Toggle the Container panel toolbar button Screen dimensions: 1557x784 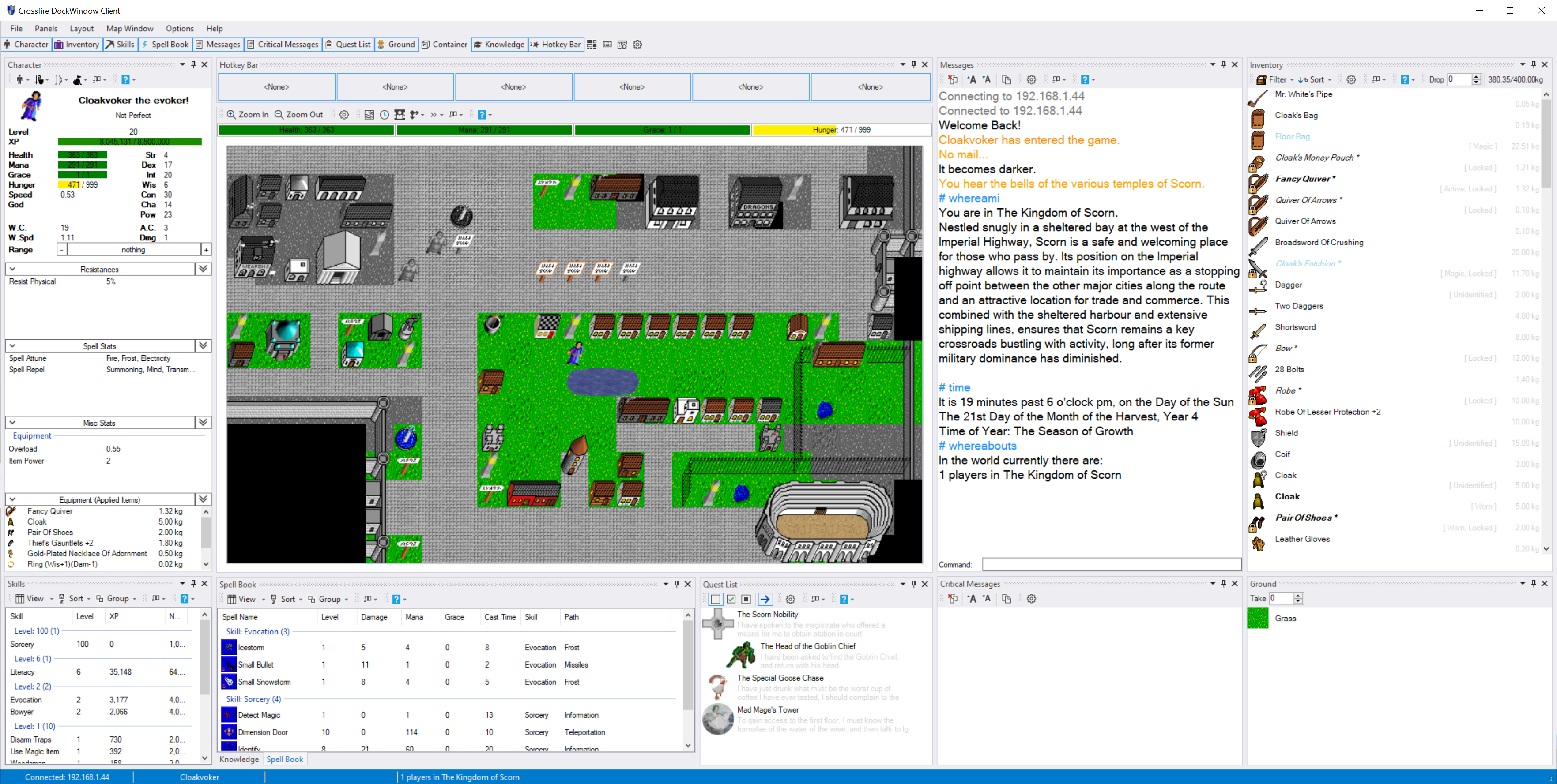tap(445, 44)
